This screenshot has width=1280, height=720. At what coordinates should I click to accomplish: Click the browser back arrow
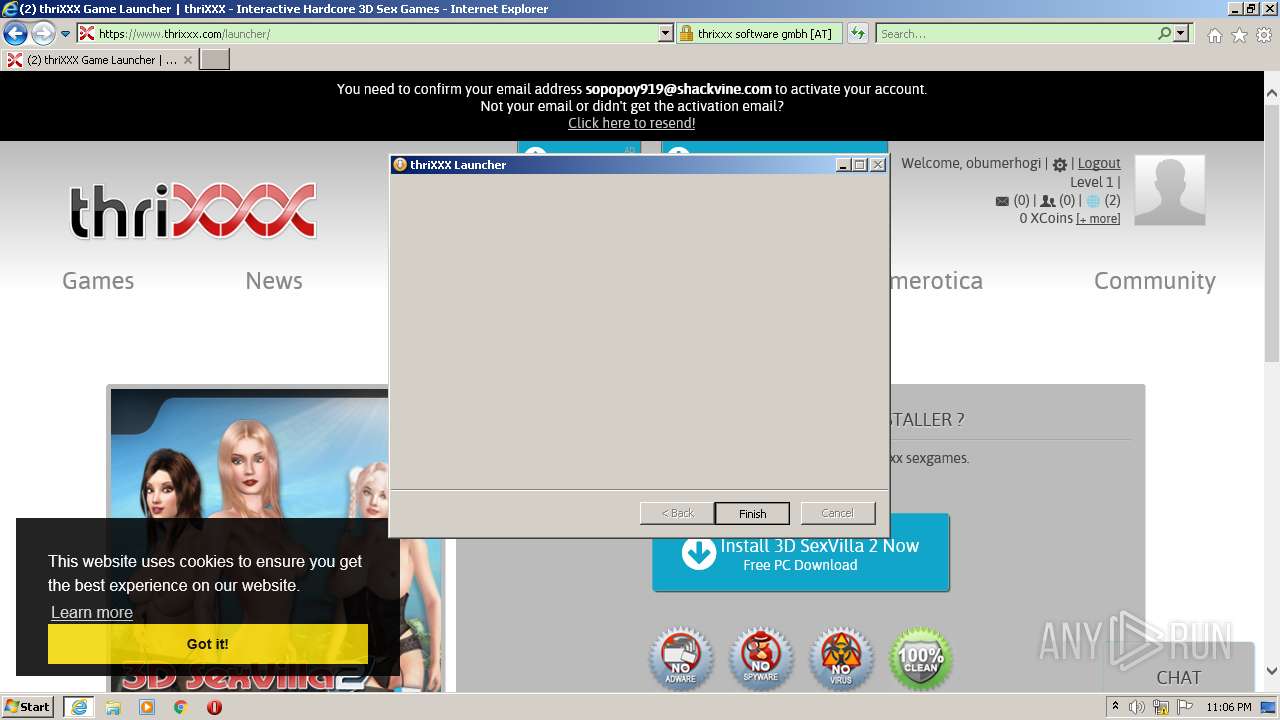tap(15, 33)
